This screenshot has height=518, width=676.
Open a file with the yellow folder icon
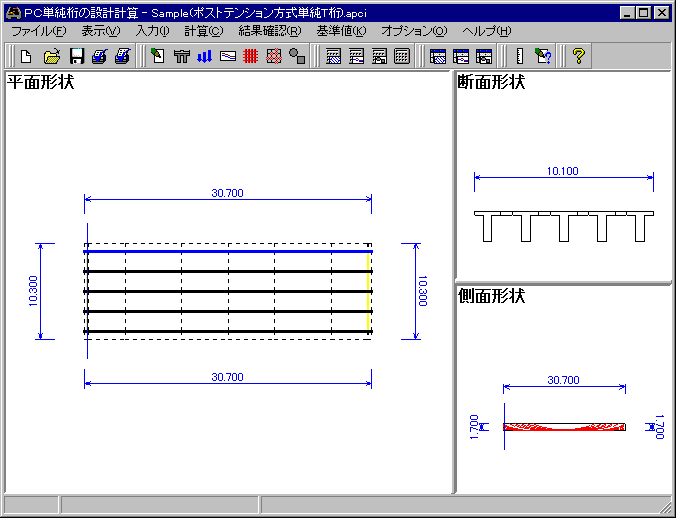[52, 57]
